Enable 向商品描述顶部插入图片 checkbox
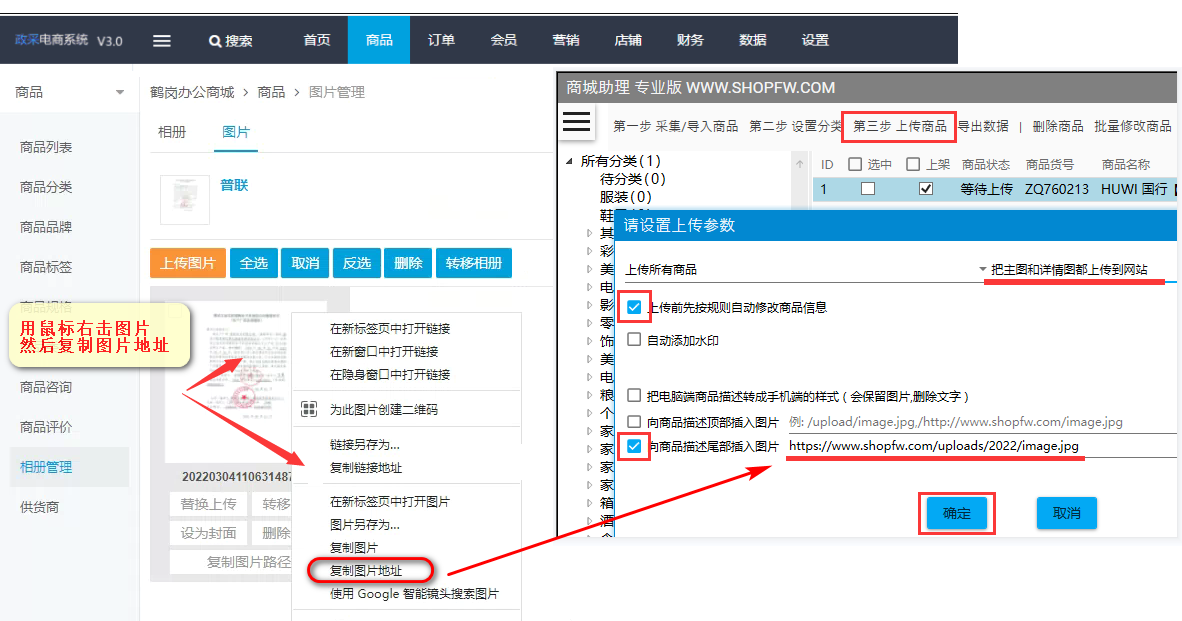 click(634, 422)
